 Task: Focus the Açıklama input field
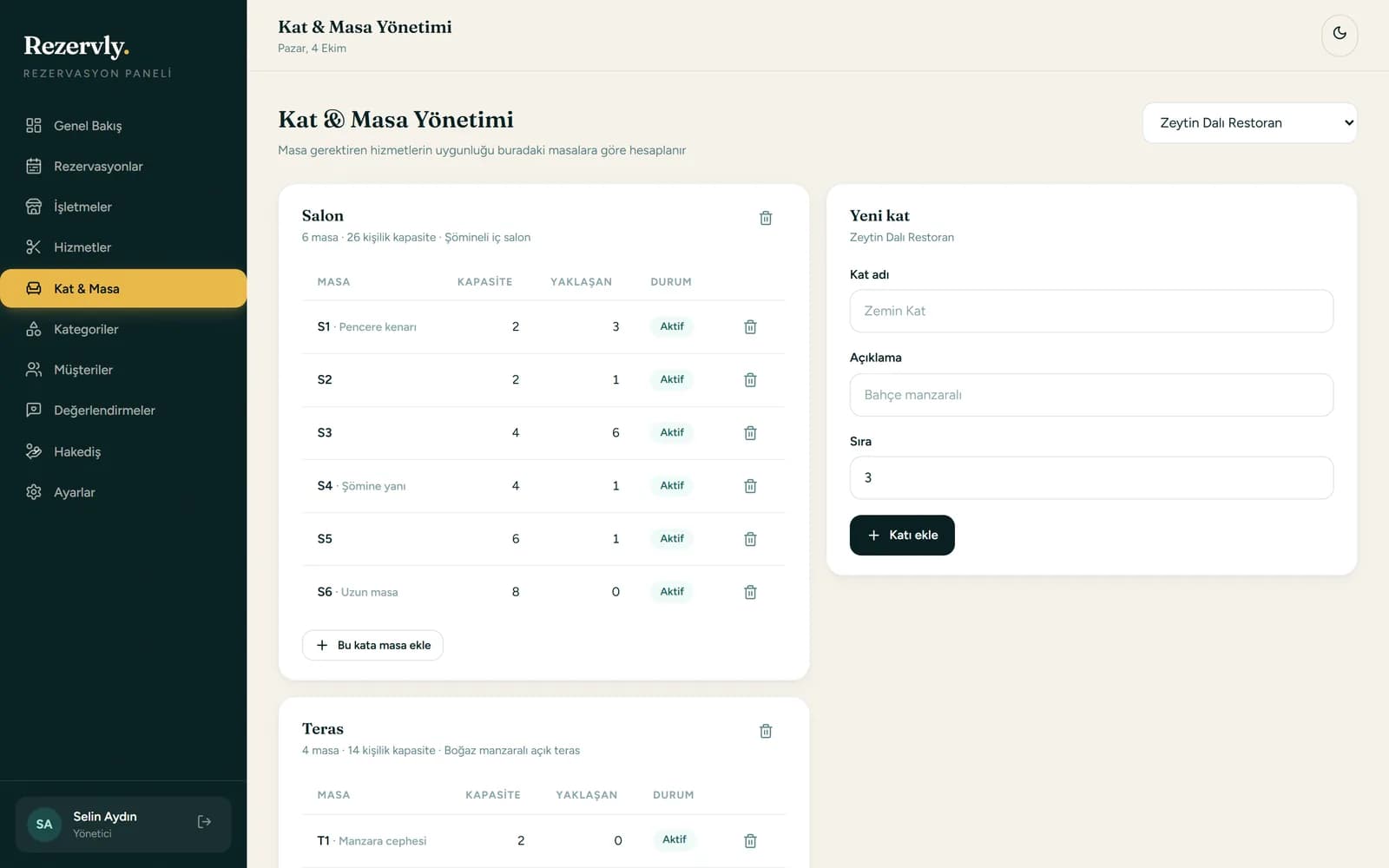point(1091,395)
